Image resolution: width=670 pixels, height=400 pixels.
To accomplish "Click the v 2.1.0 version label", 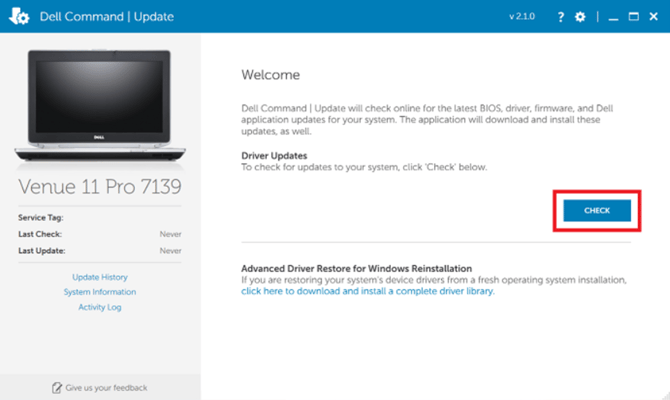I will click(x=522, y=17).
